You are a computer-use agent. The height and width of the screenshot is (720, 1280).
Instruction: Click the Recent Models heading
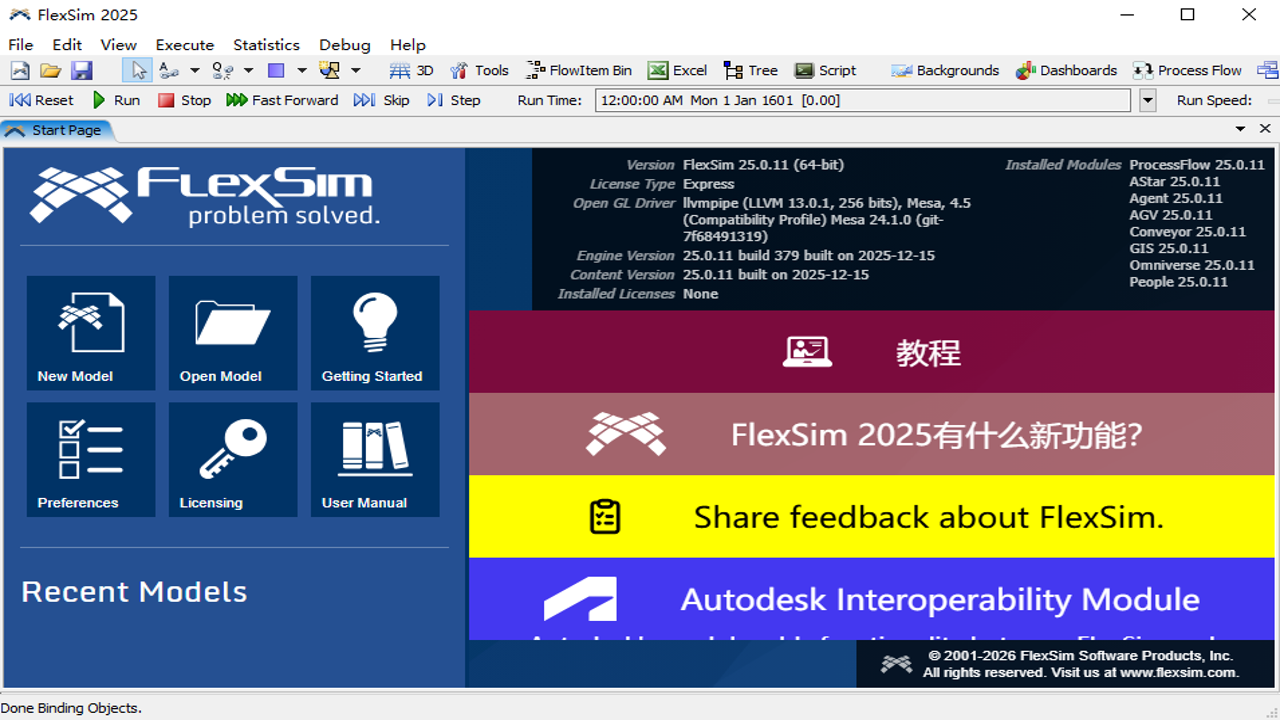tap(134, 592)
